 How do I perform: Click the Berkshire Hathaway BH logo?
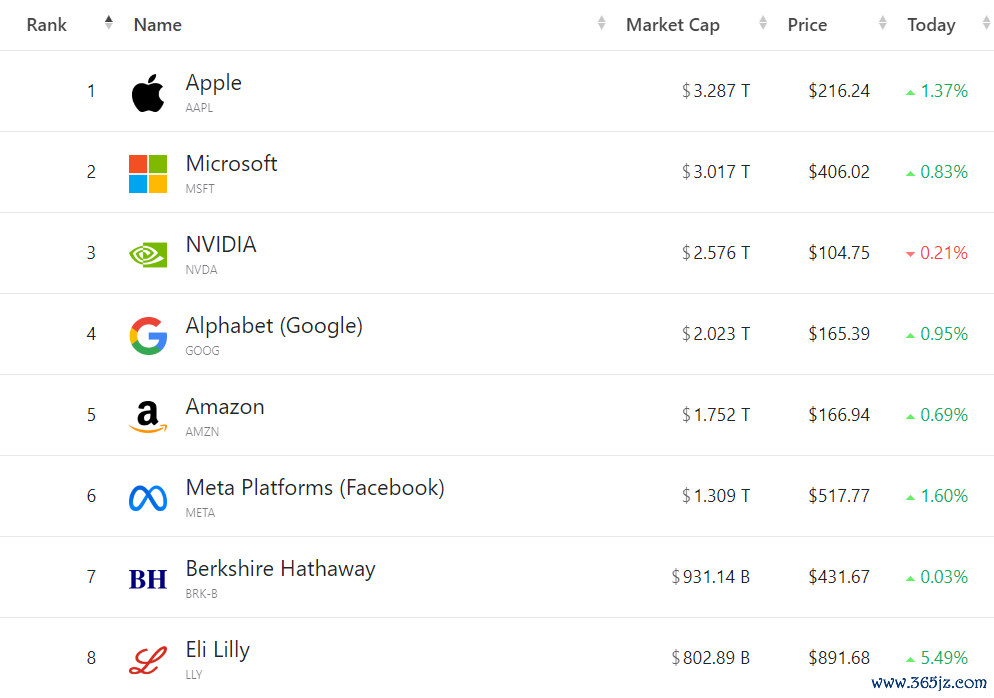(x=148, y=578)
